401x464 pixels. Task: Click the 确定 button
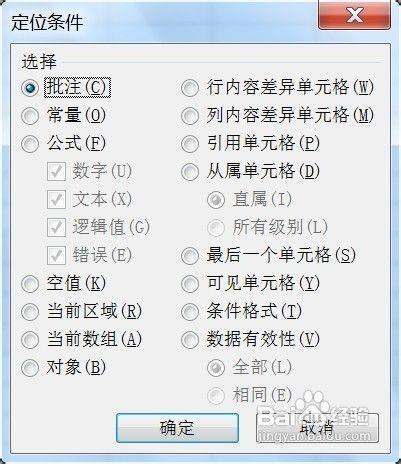177,428
